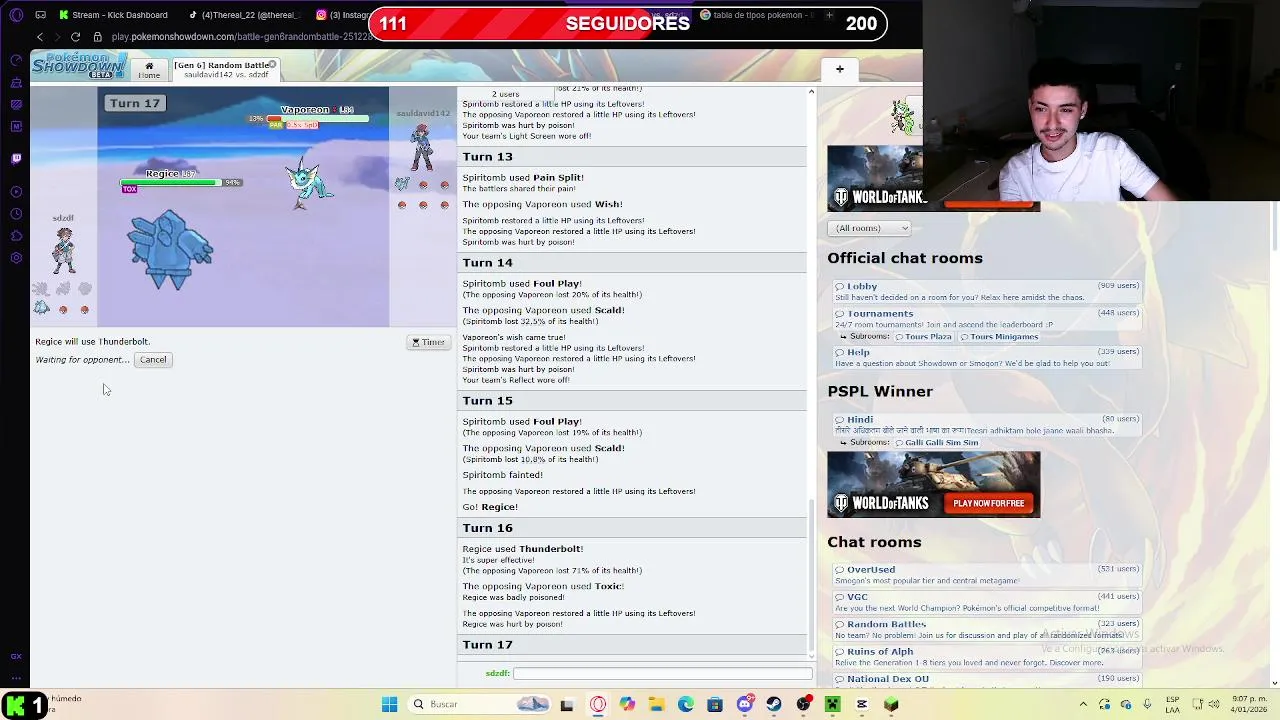Open Minecraft creeper icon in taskbar

tap(832, 704)
